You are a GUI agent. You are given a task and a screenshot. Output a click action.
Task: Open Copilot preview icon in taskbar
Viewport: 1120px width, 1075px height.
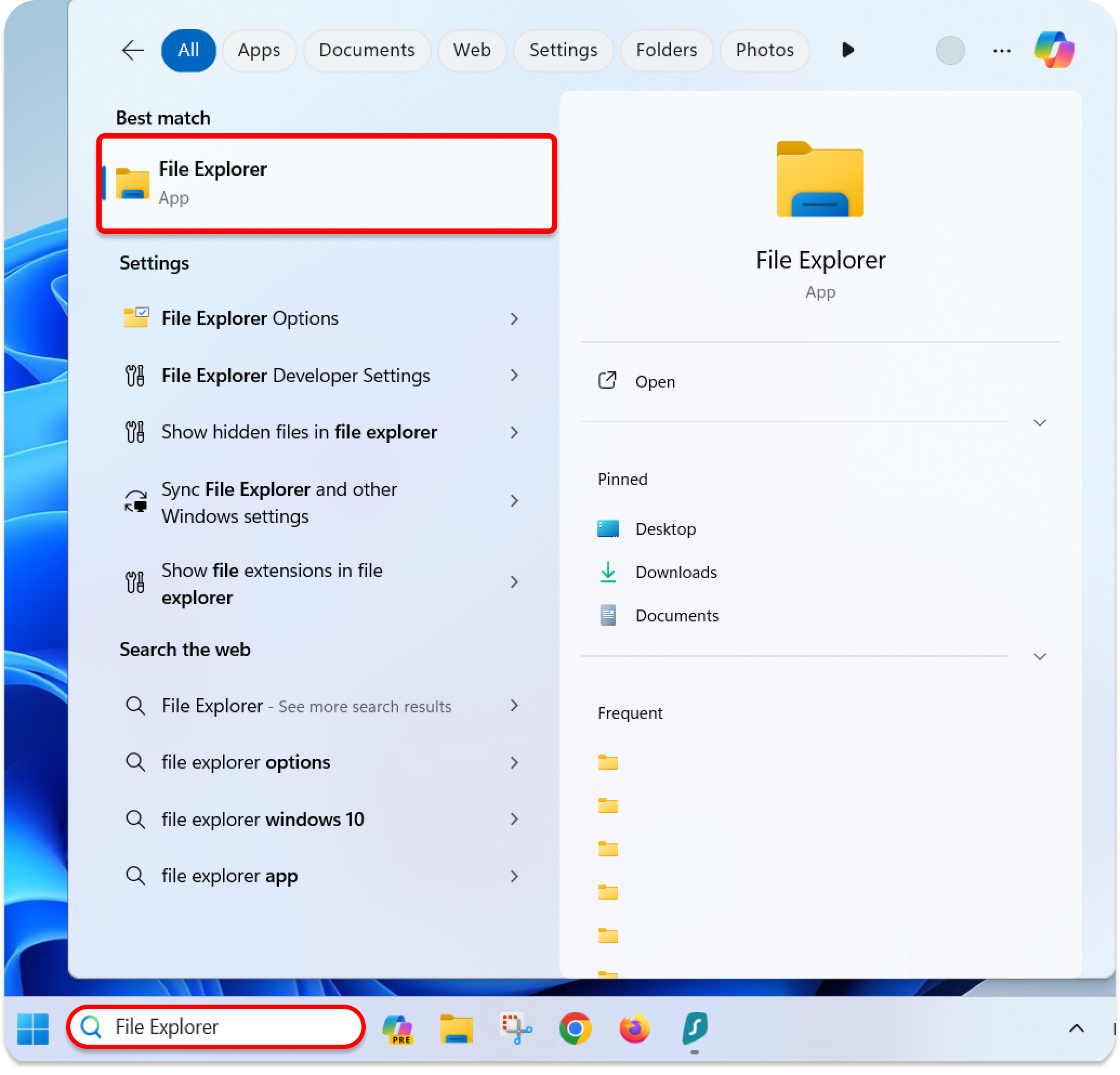pos(398,1027)
